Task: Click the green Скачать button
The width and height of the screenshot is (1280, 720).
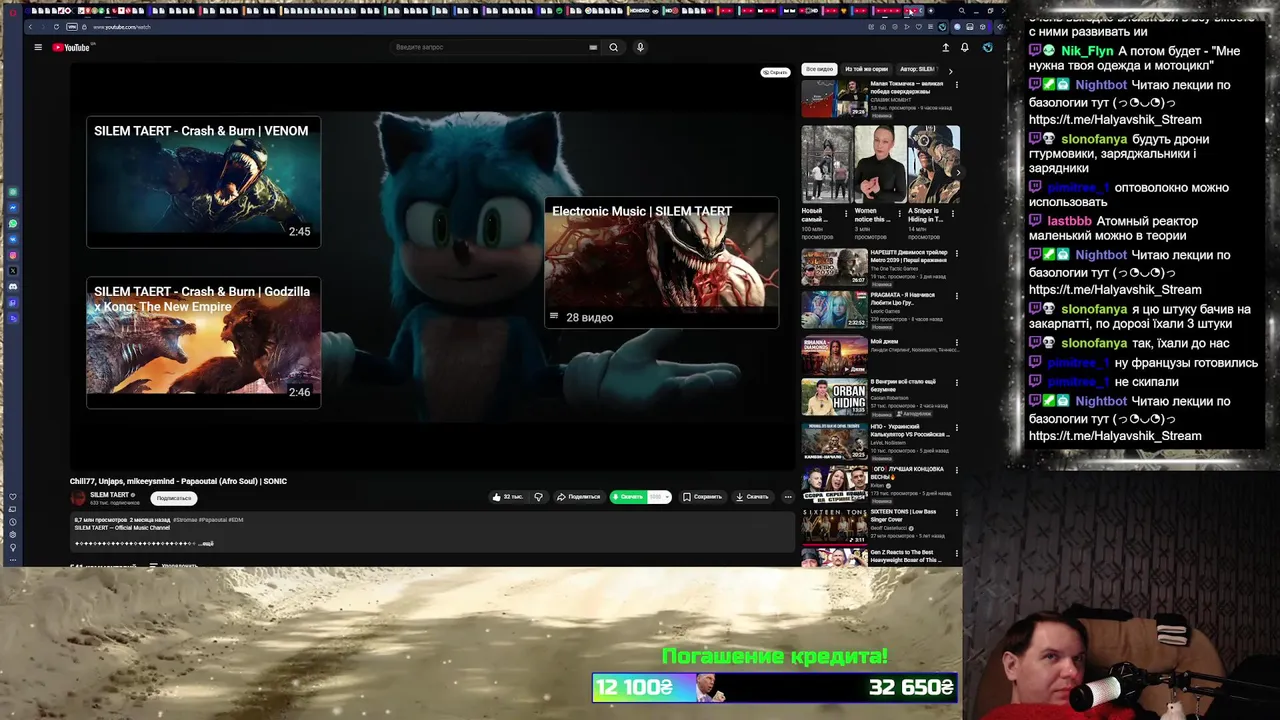Action: tap(629, 497)
